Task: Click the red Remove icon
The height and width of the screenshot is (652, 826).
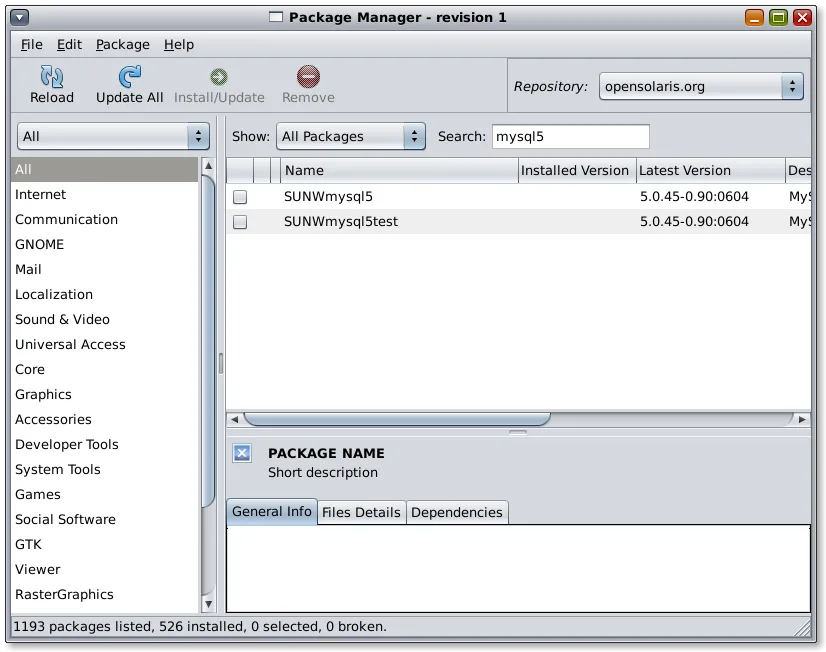Action: click(308, 77)
